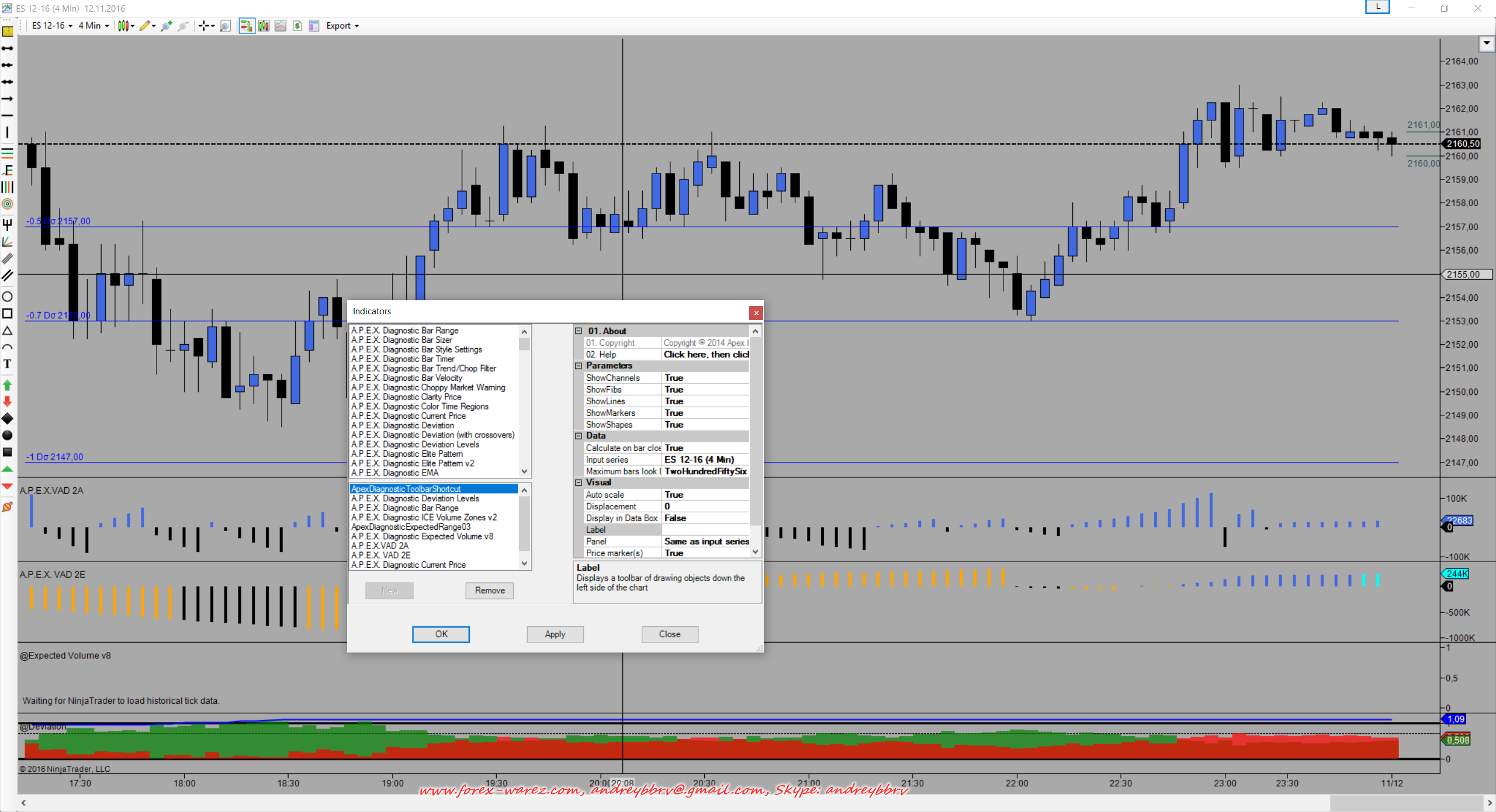Open the 4 Min interval dropdown
The height and width of the screenshot is (812, 1496).
coord(93,26)
